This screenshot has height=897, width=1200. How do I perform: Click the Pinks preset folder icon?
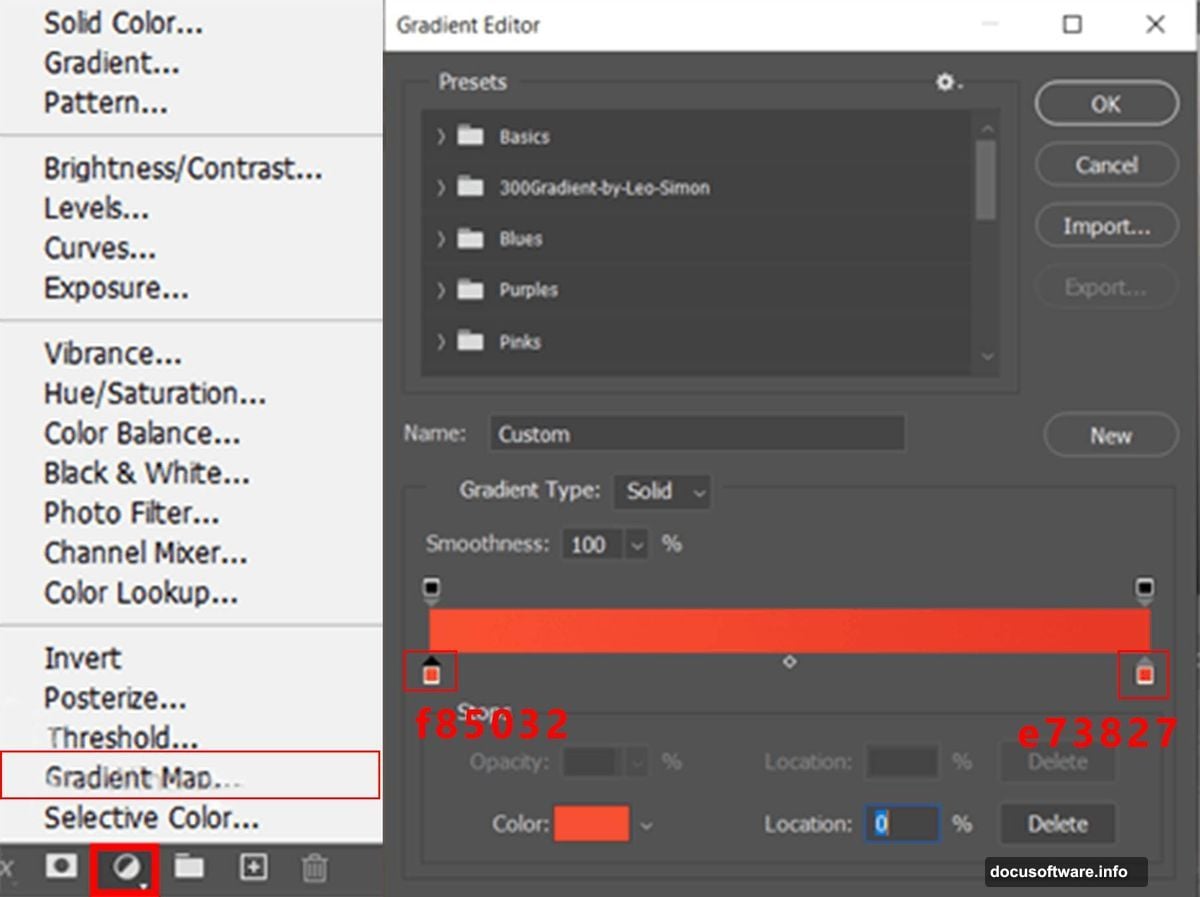[x=470, y=342]
